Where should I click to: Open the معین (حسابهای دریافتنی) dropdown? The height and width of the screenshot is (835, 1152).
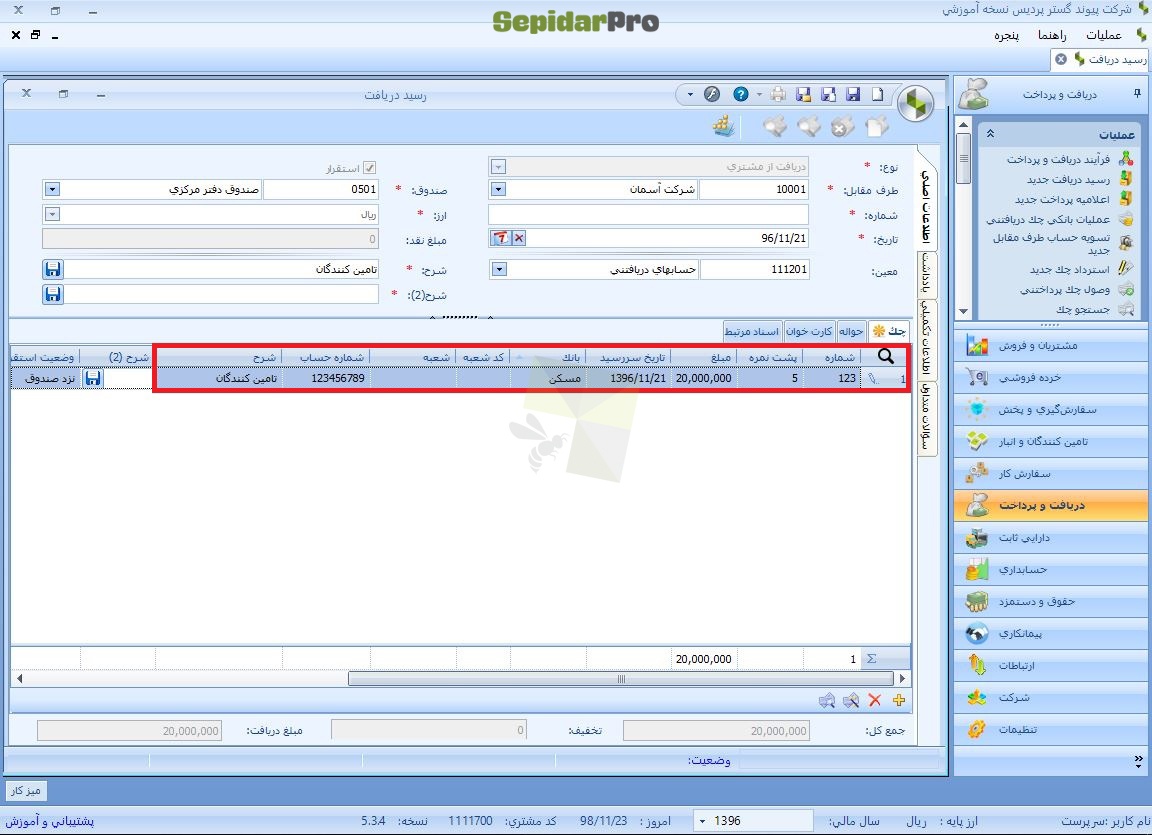tap(498, 270)
